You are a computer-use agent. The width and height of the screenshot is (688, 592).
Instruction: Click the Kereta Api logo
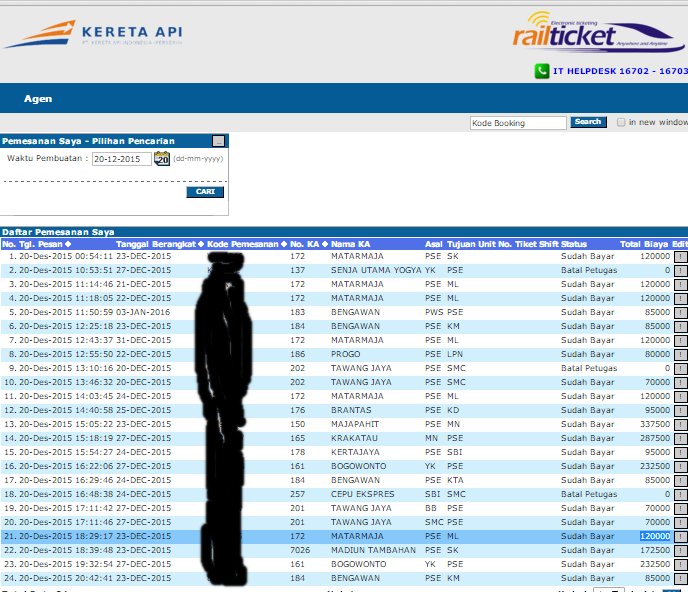(x=93, y=33)
